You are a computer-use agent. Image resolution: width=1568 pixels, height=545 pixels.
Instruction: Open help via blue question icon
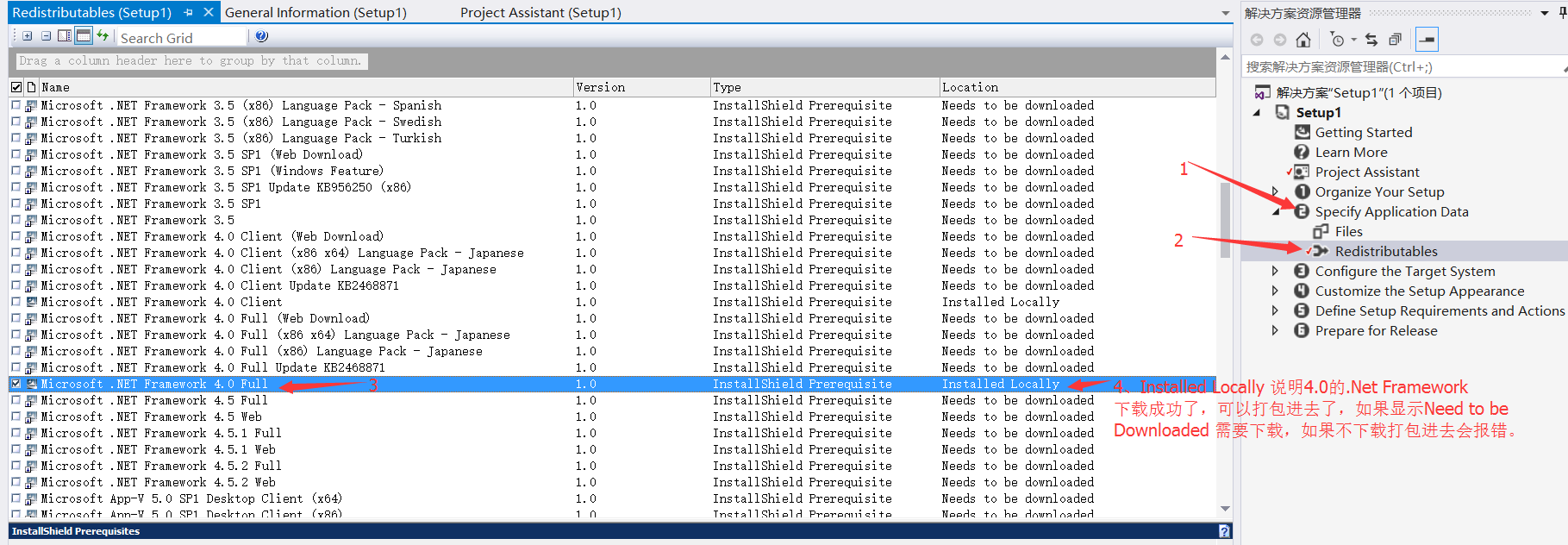coord(262,36)
